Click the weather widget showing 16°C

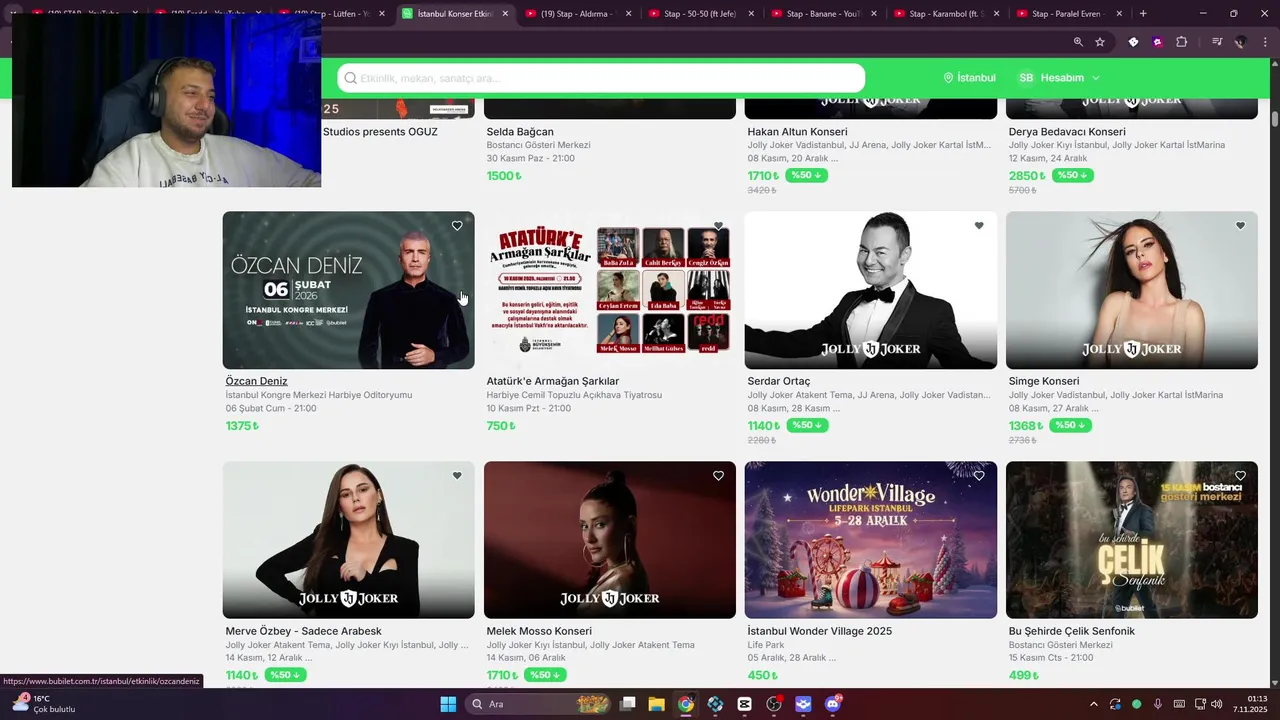click(x=44, y=704)
